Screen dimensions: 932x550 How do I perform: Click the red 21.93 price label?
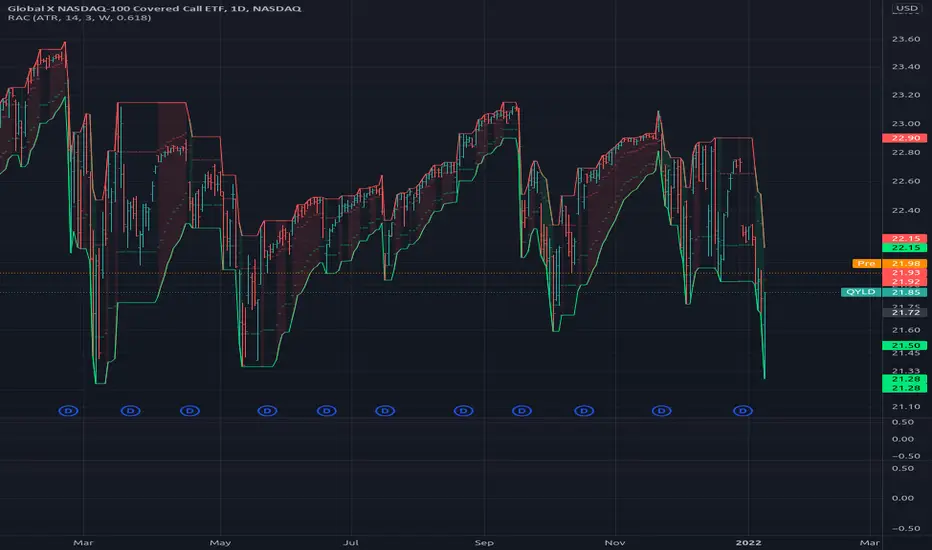point(905,272)
